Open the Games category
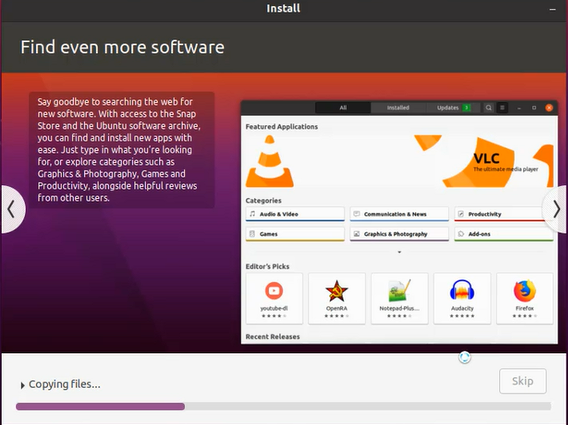568x425 pixels. [295, 234]
